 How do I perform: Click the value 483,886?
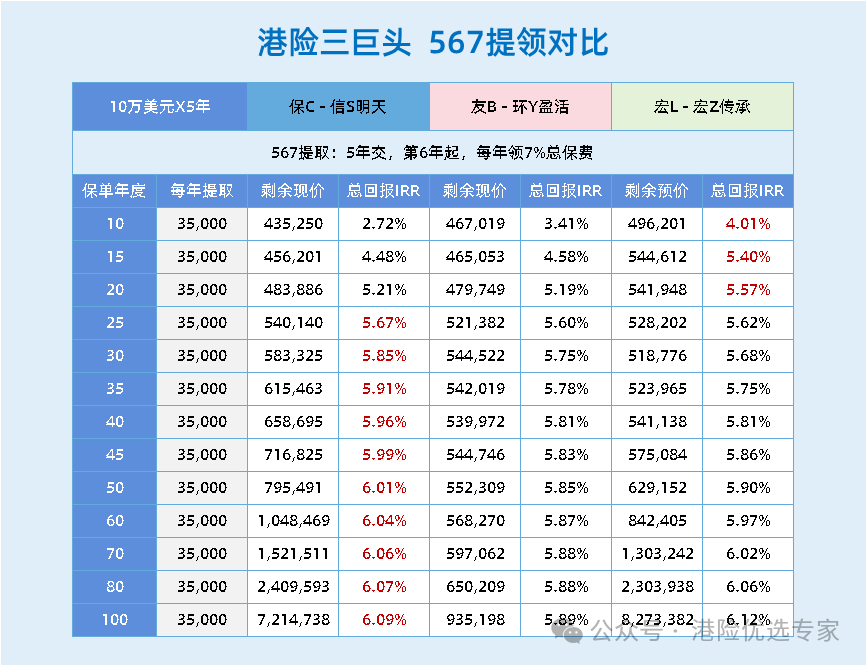[293, 290]
